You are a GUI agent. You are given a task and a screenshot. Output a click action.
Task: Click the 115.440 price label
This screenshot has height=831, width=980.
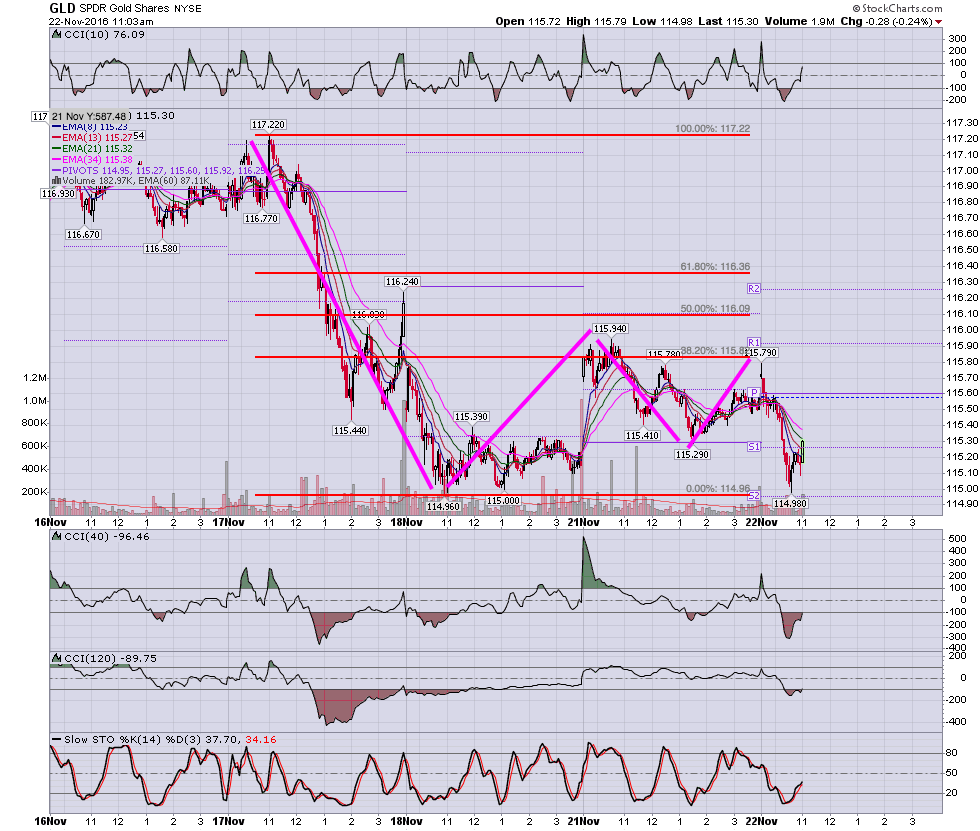(x=350, y=430)
